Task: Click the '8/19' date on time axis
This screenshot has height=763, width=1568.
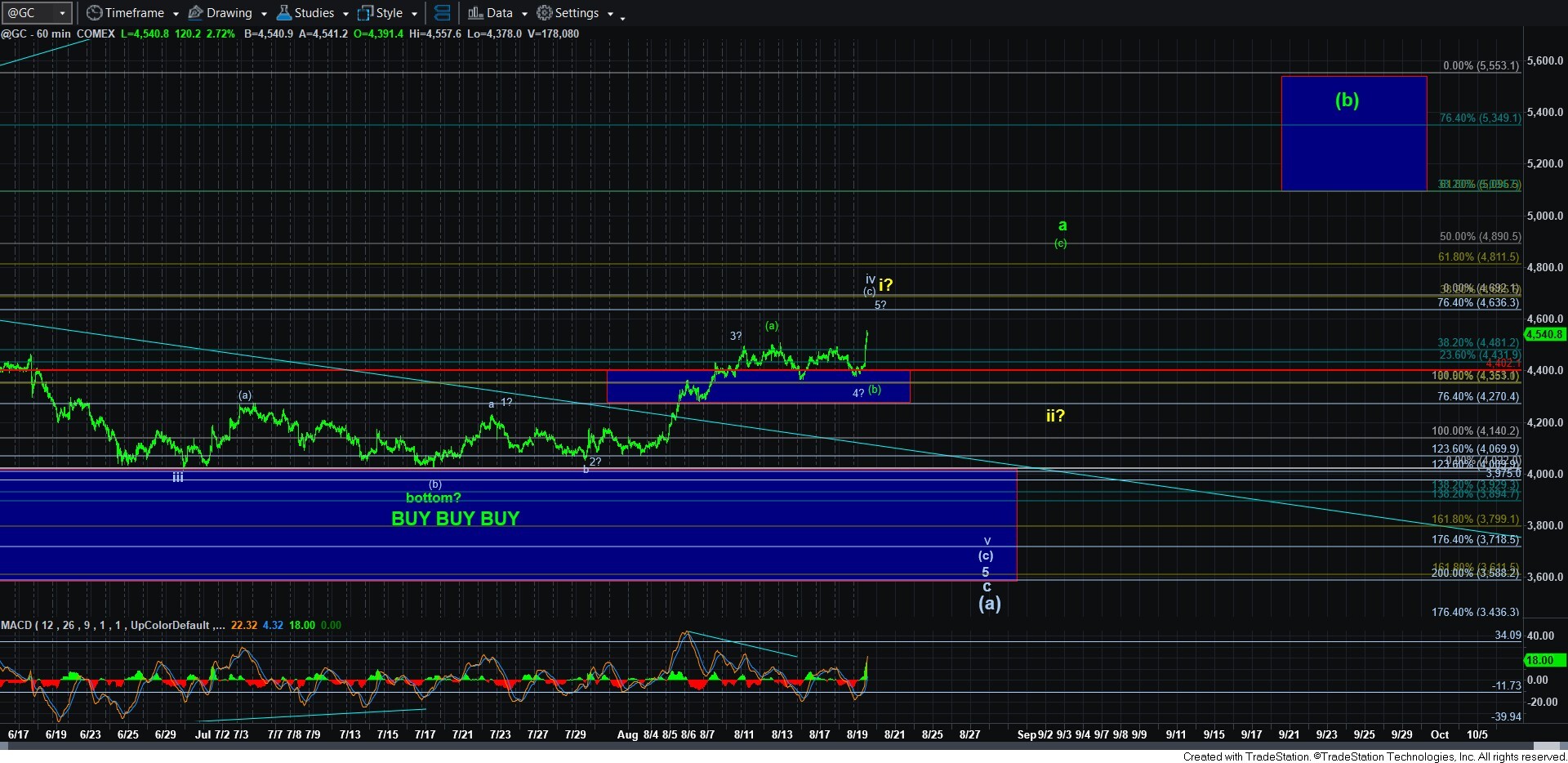Action: [857, 734]
